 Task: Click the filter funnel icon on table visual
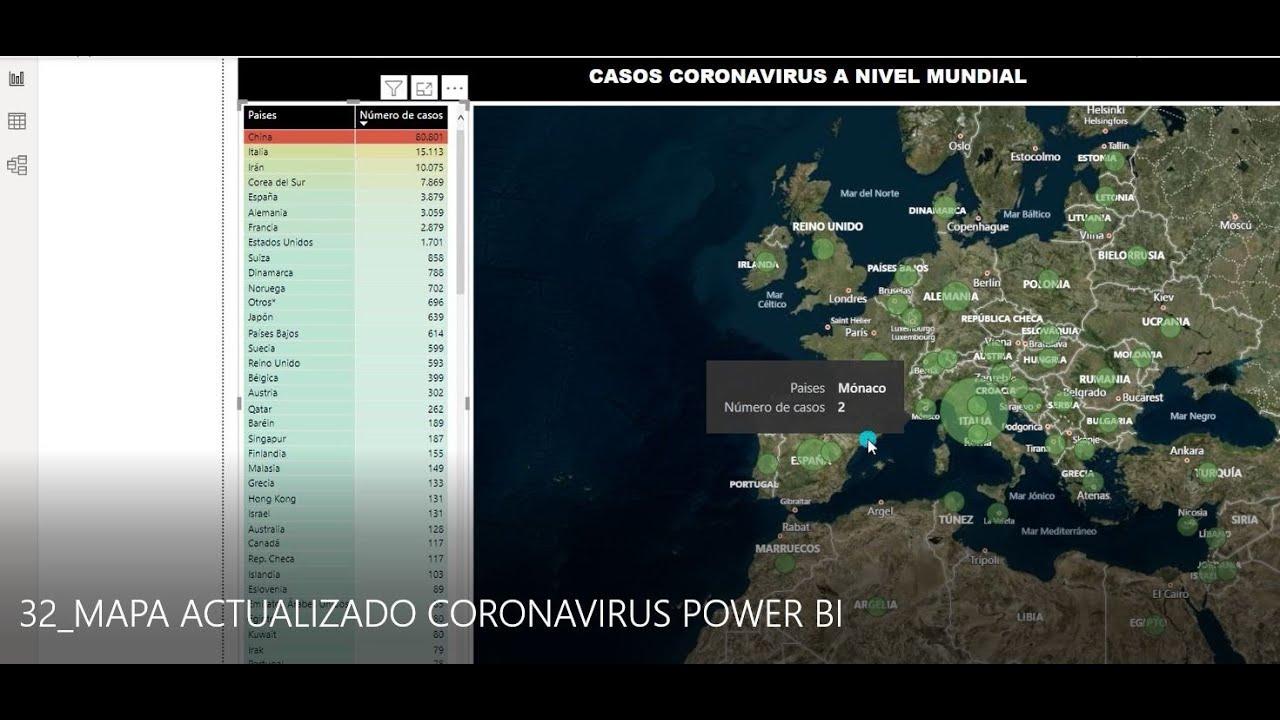pyautogui.click(x=394, y=88)
